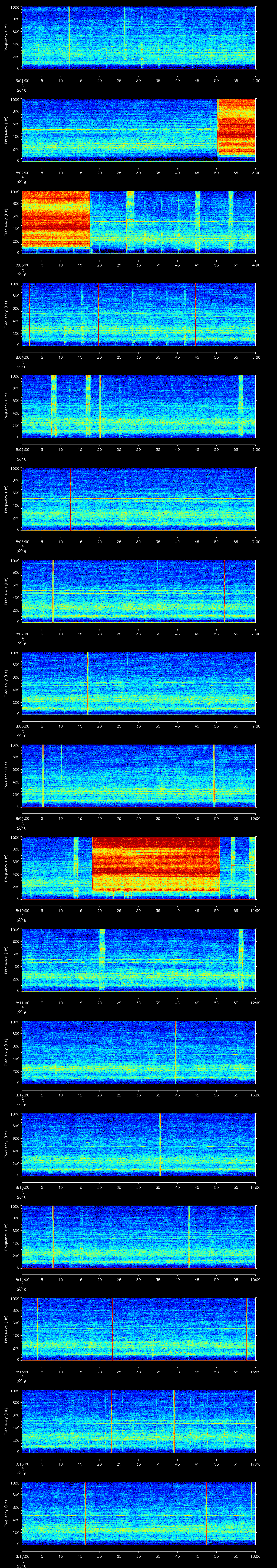
Task: Open the spectrogram panel starting at 8:07:00
Action: [139, 591]
